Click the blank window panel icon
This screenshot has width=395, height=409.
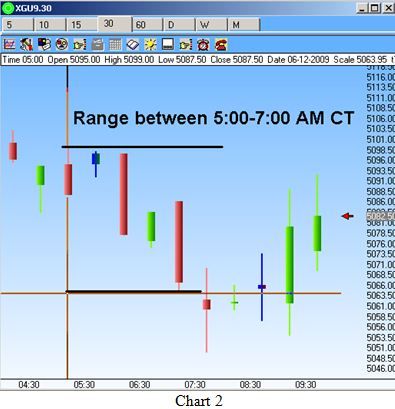pyautogui.click(x=168, y=44)
